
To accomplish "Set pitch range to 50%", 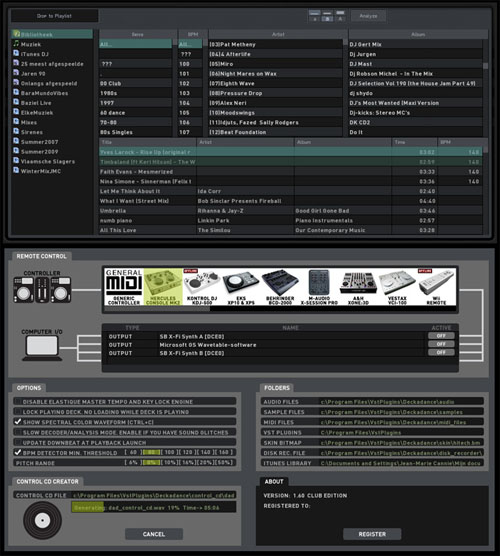I will (224, 463).
